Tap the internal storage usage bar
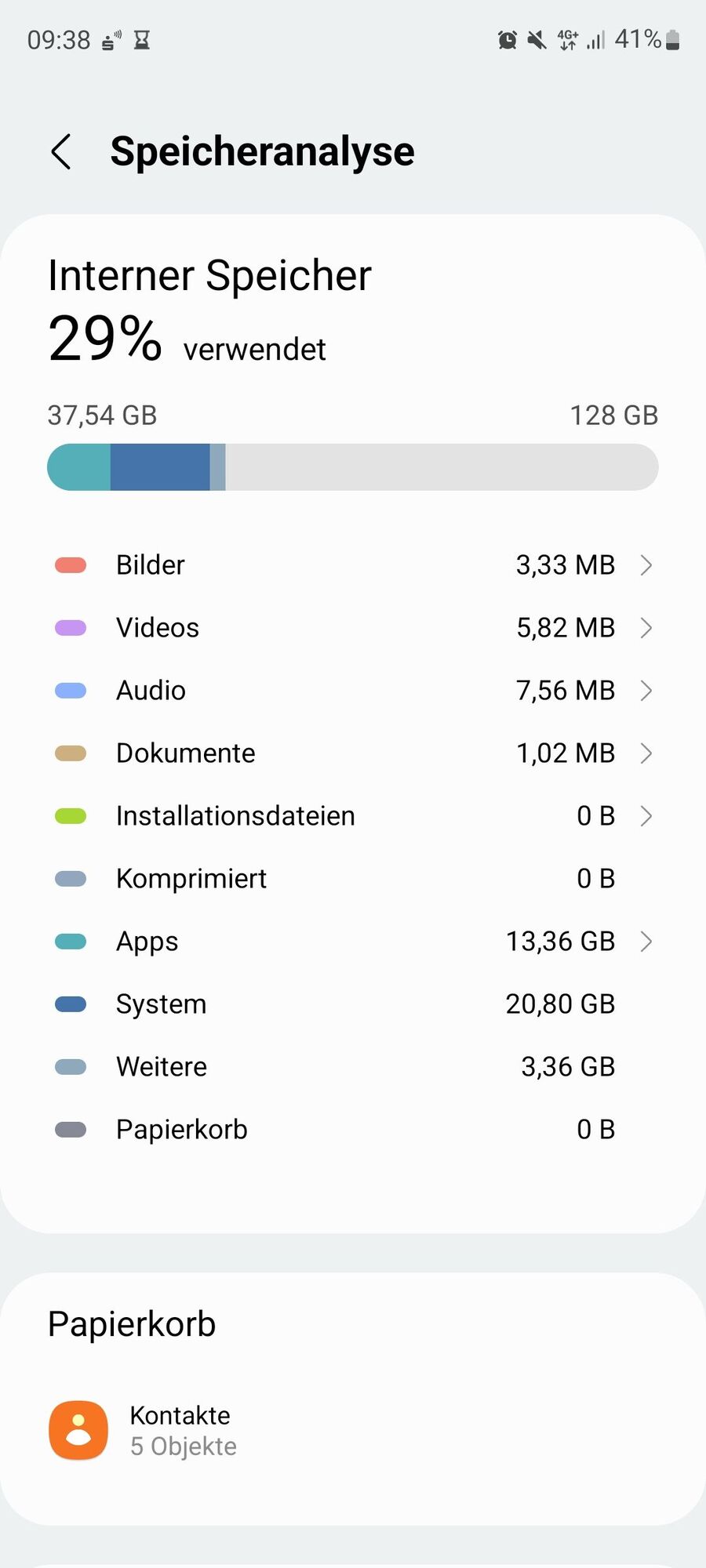Screen dimensions: 706x1568 click(x=353, y=467)
